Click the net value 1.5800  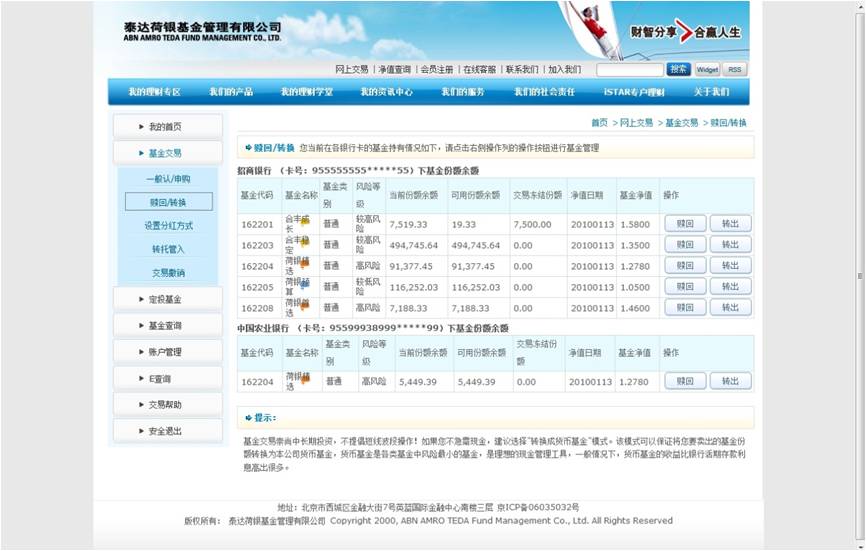coord(635,225)
